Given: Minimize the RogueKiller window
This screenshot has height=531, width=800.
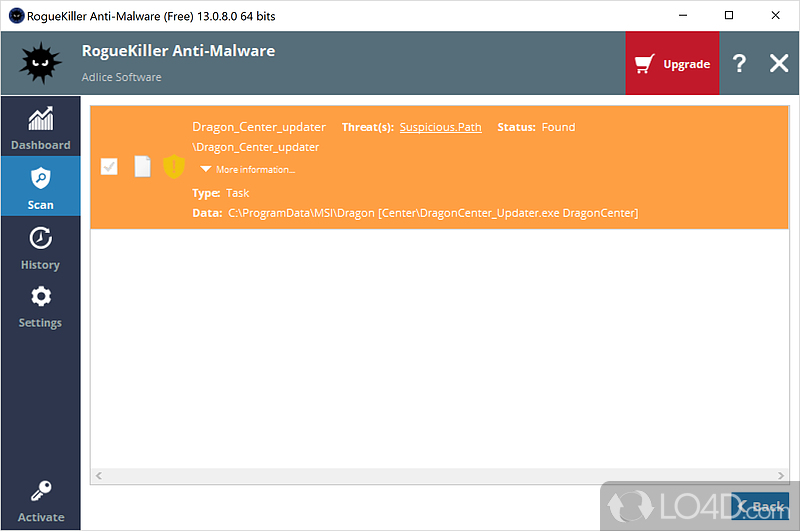Looking at the screenshot, I should point(683,15).
